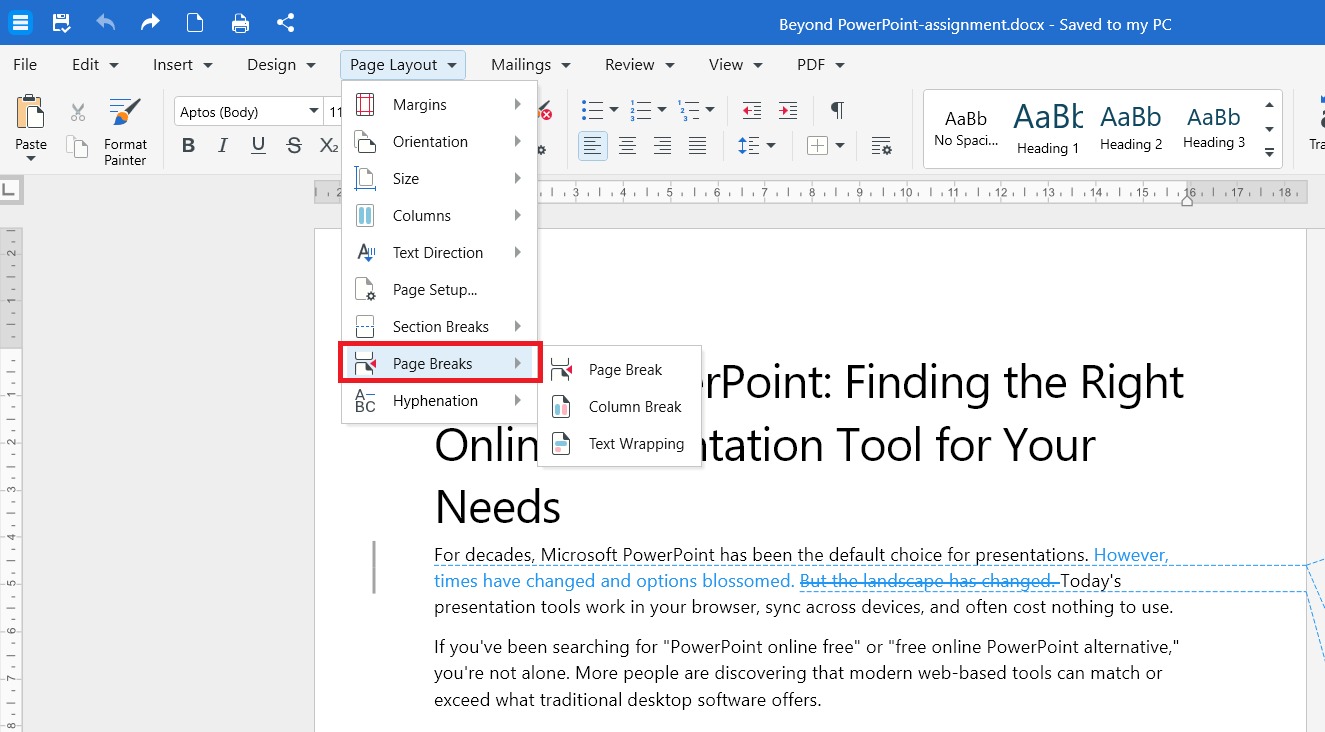Screen dimensions: 1325x732
Task: Undo the last action
Action: (x=106, y=22)
